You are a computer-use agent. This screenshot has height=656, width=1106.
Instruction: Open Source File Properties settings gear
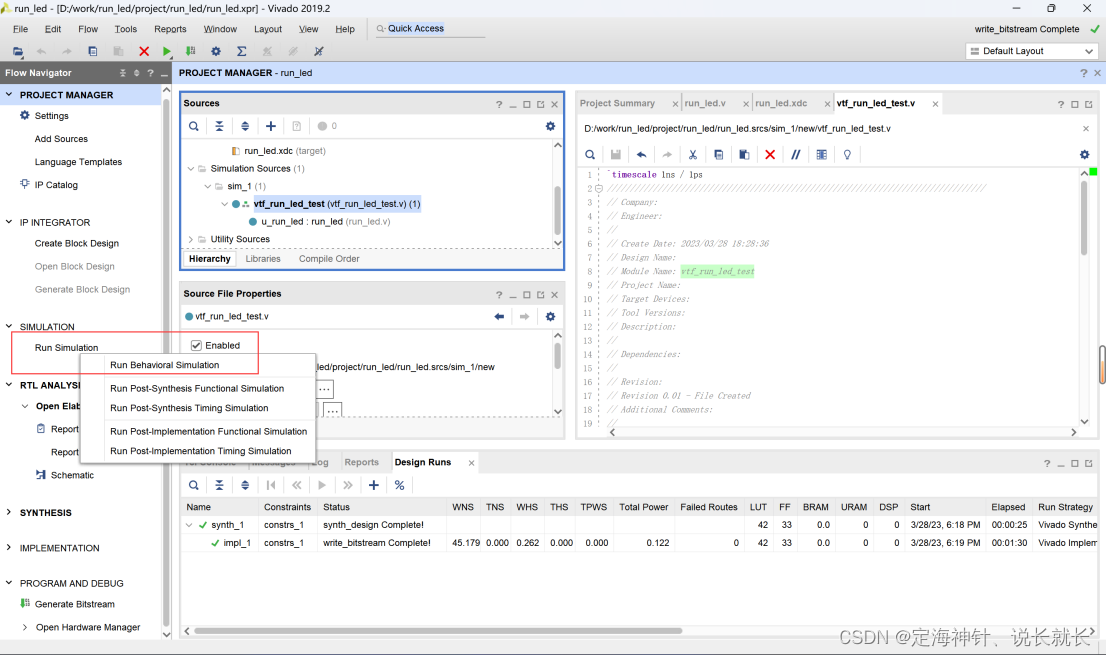click(x=550, y=317)
